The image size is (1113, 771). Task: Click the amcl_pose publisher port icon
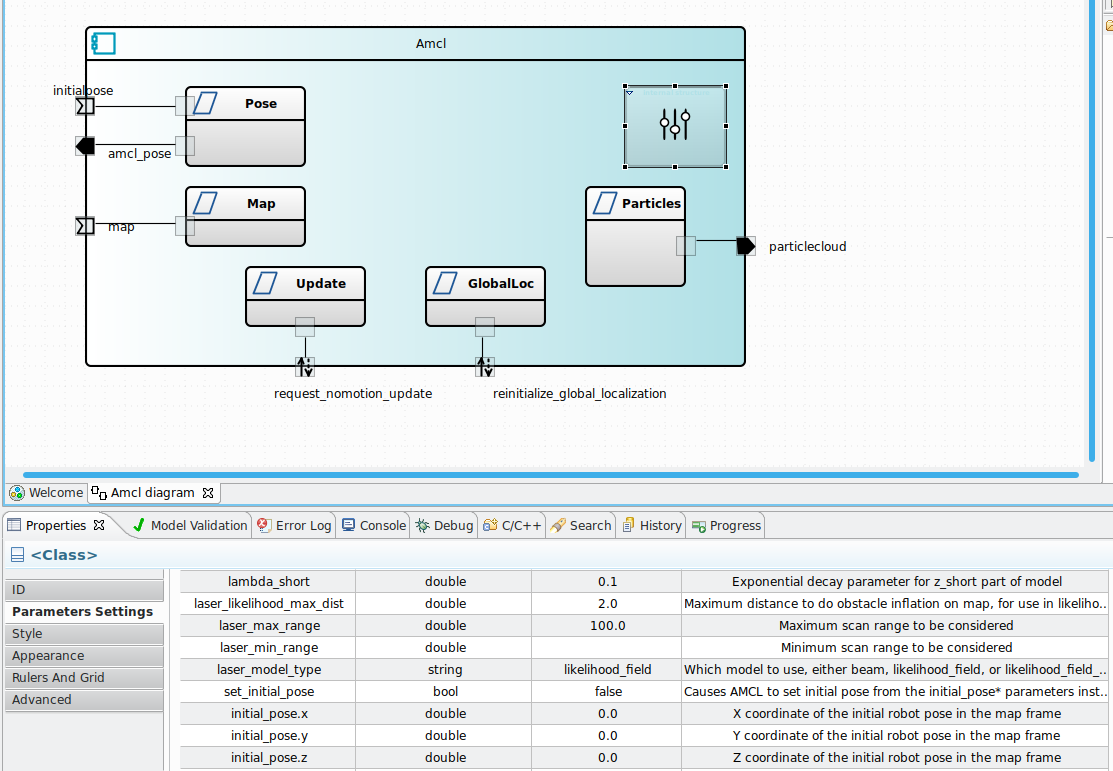[x=85, y=146]
